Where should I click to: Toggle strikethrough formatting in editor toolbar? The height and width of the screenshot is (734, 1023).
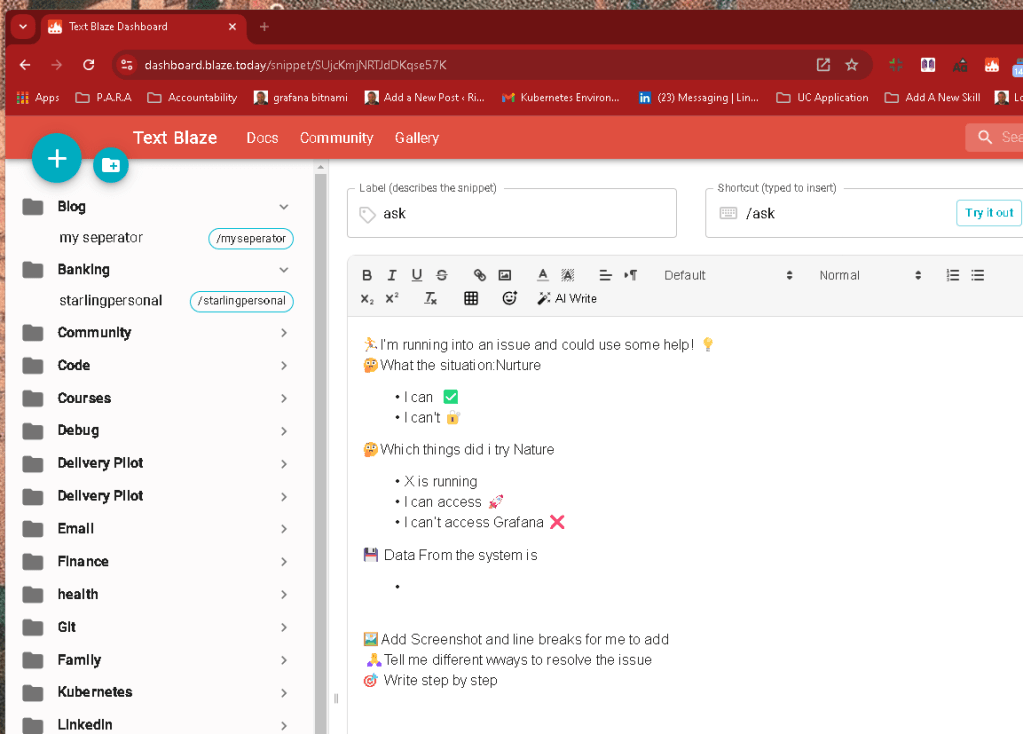tap(442, 275)
